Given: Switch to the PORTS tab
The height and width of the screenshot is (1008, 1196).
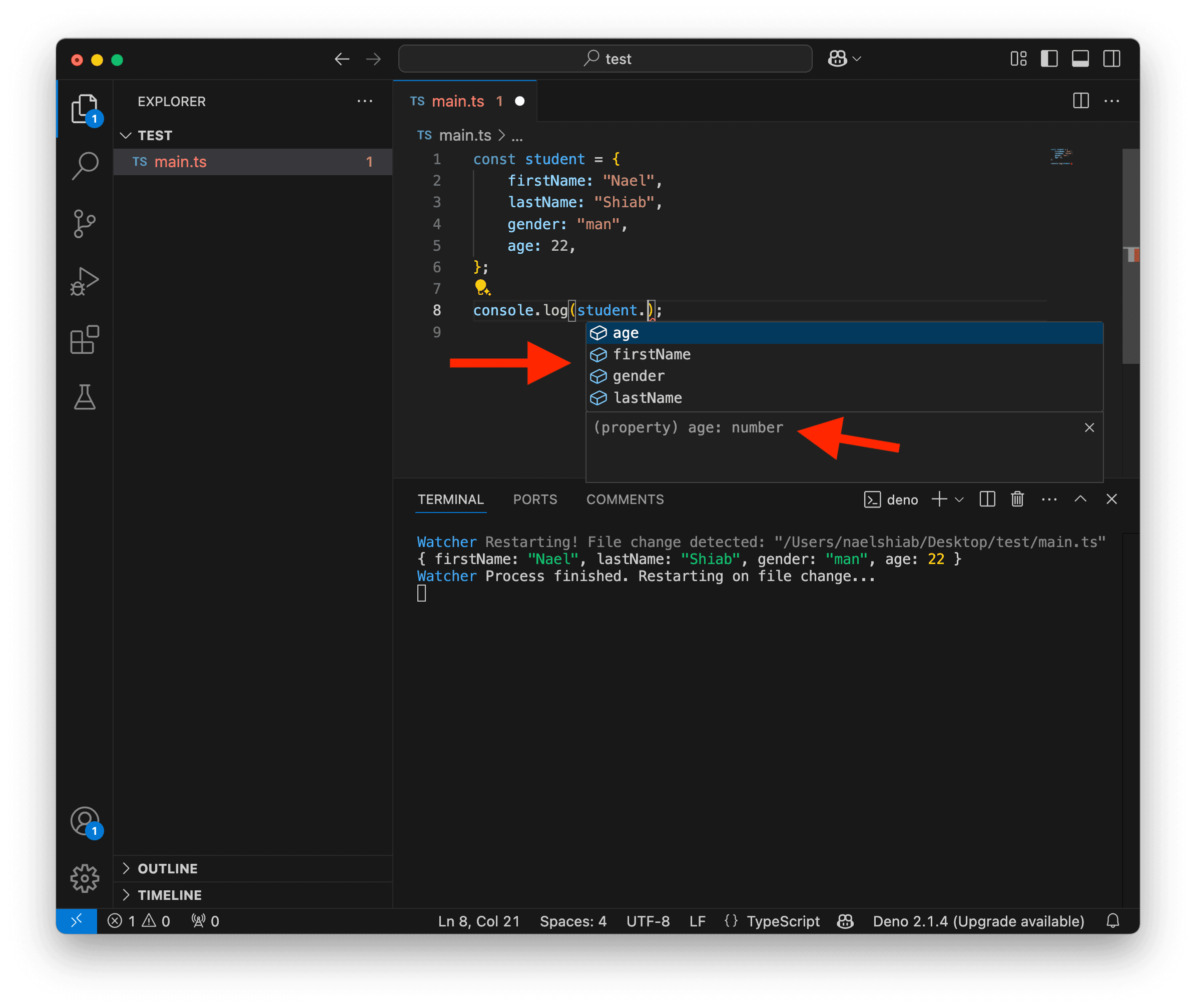Looking at the screenshot, I should tap(535, 499).
